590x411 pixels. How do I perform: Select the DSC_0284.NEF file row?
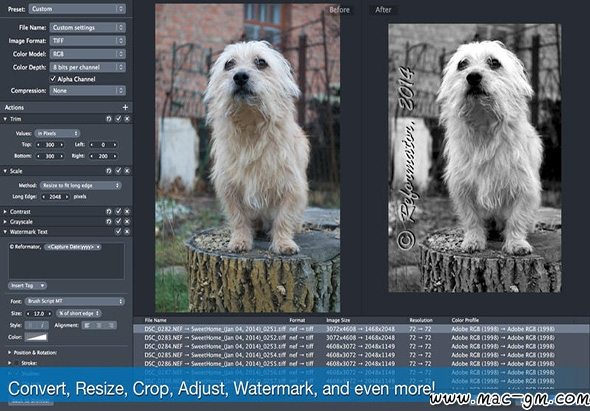pyautogui.click(x=361, y=346)
